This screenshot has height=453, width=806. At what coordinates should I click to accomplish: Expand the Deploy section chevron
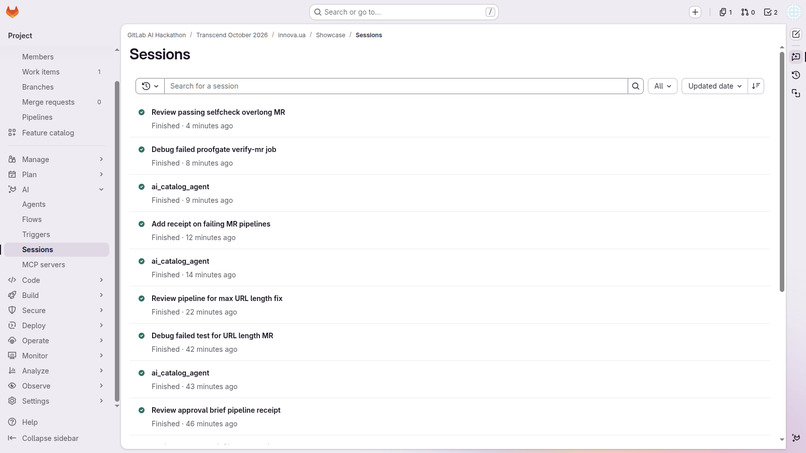pyautogui.click(x=101, y=325)
